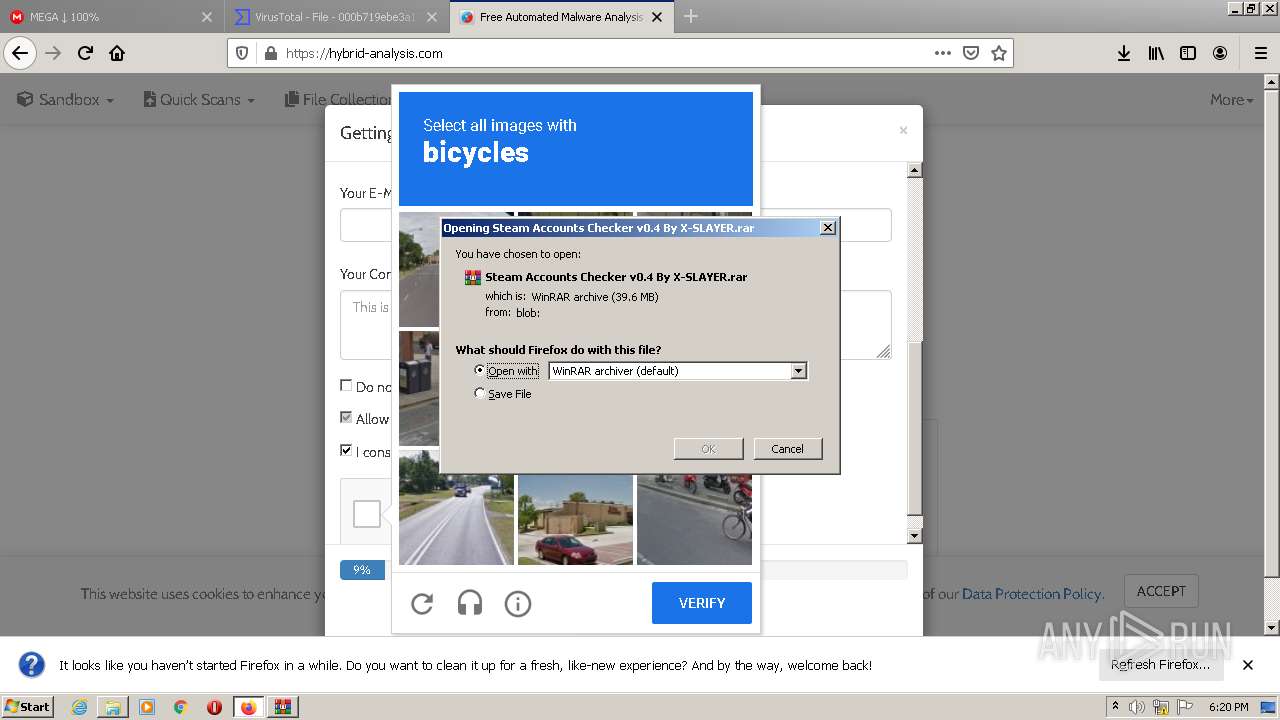Get an audio captcha challenge
The height and width of the screenshot is (720, 1280).
pyautogui.click(x=470, y=603)
